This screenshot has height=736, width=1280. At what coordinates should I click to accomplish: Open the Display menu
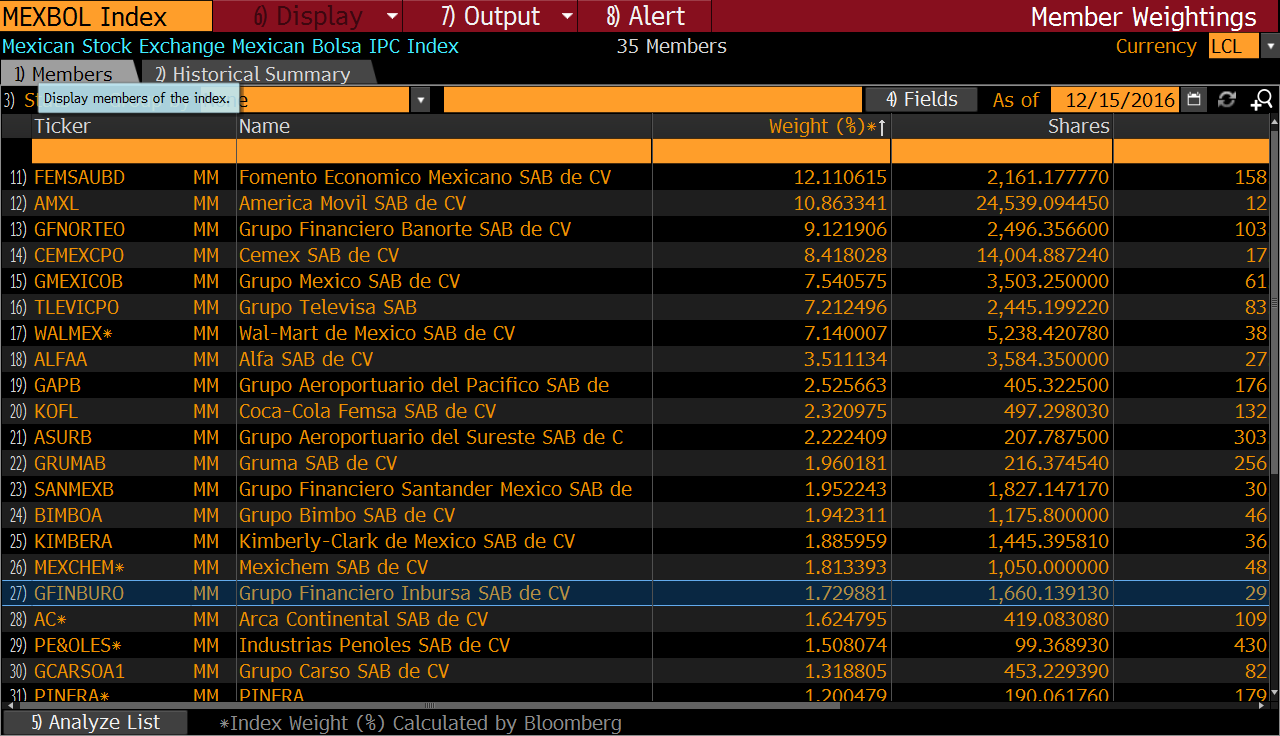coord(308,16)
